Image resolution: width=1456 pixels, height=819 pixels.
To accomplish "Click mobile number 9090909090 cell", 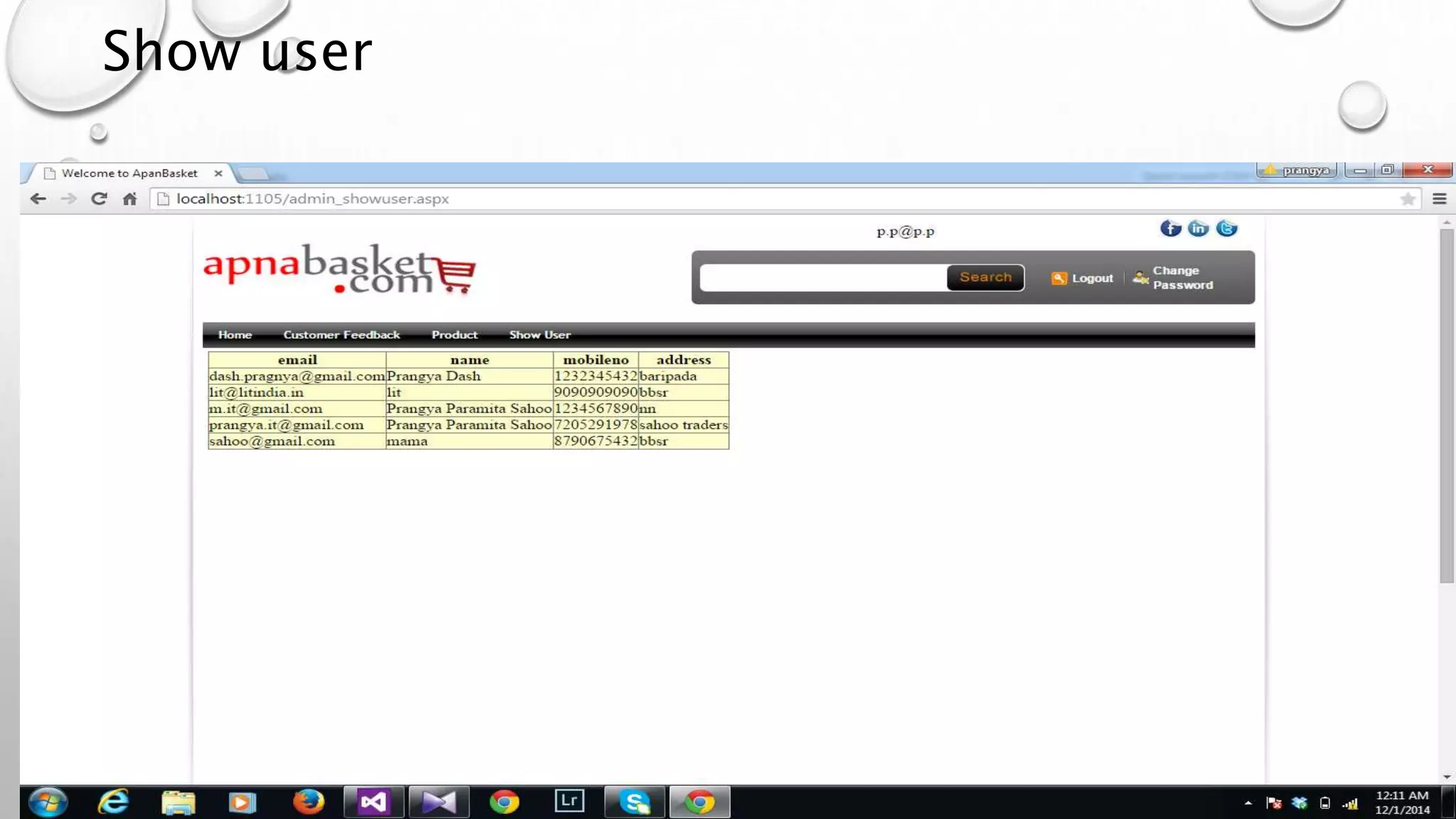I will 596,392.
